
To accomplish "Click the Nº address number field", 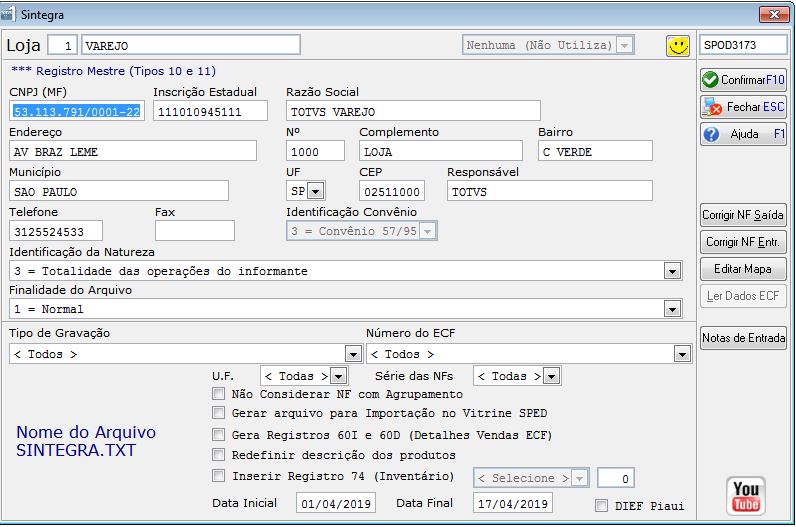I will point(315,151).
